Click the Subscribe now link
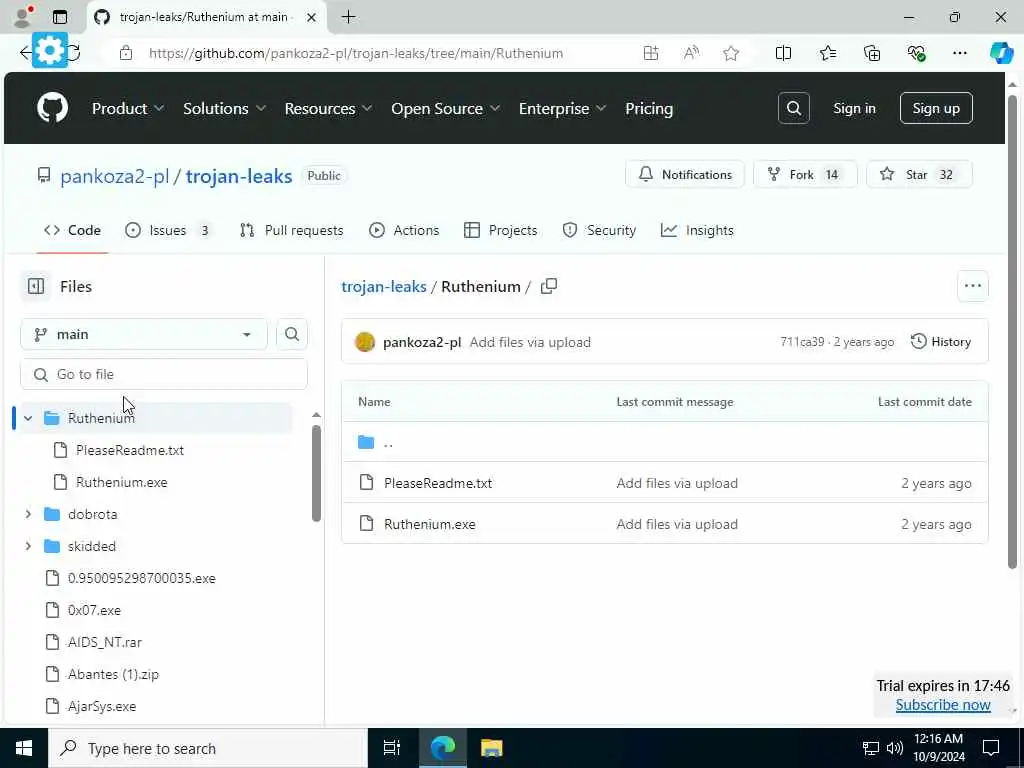Screen dimensions: 1024x768 tap(942, 705)
